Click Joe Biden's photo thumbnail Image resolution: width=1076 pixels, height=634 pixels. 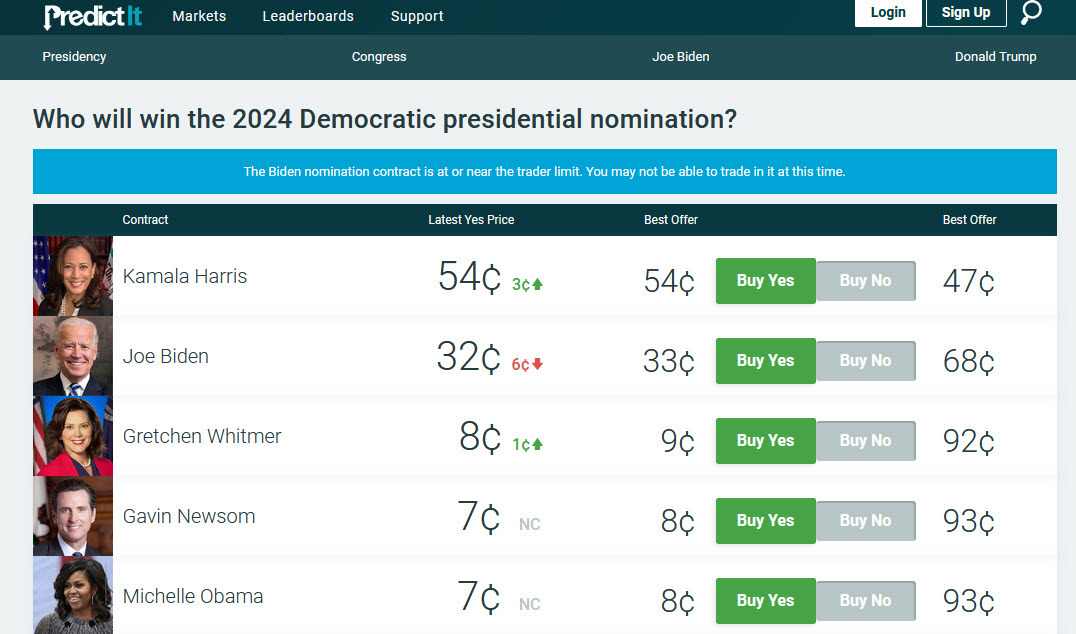click(73, 357)
